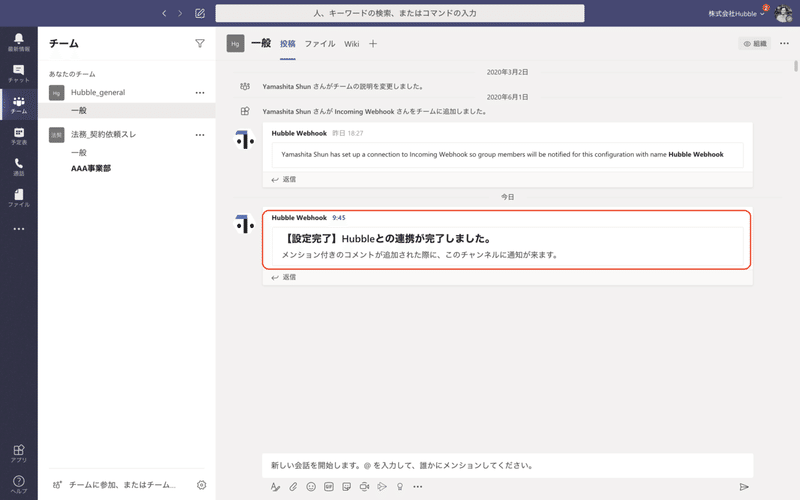Filter the teams list
The image size is (800, 500).
[200, 43]
